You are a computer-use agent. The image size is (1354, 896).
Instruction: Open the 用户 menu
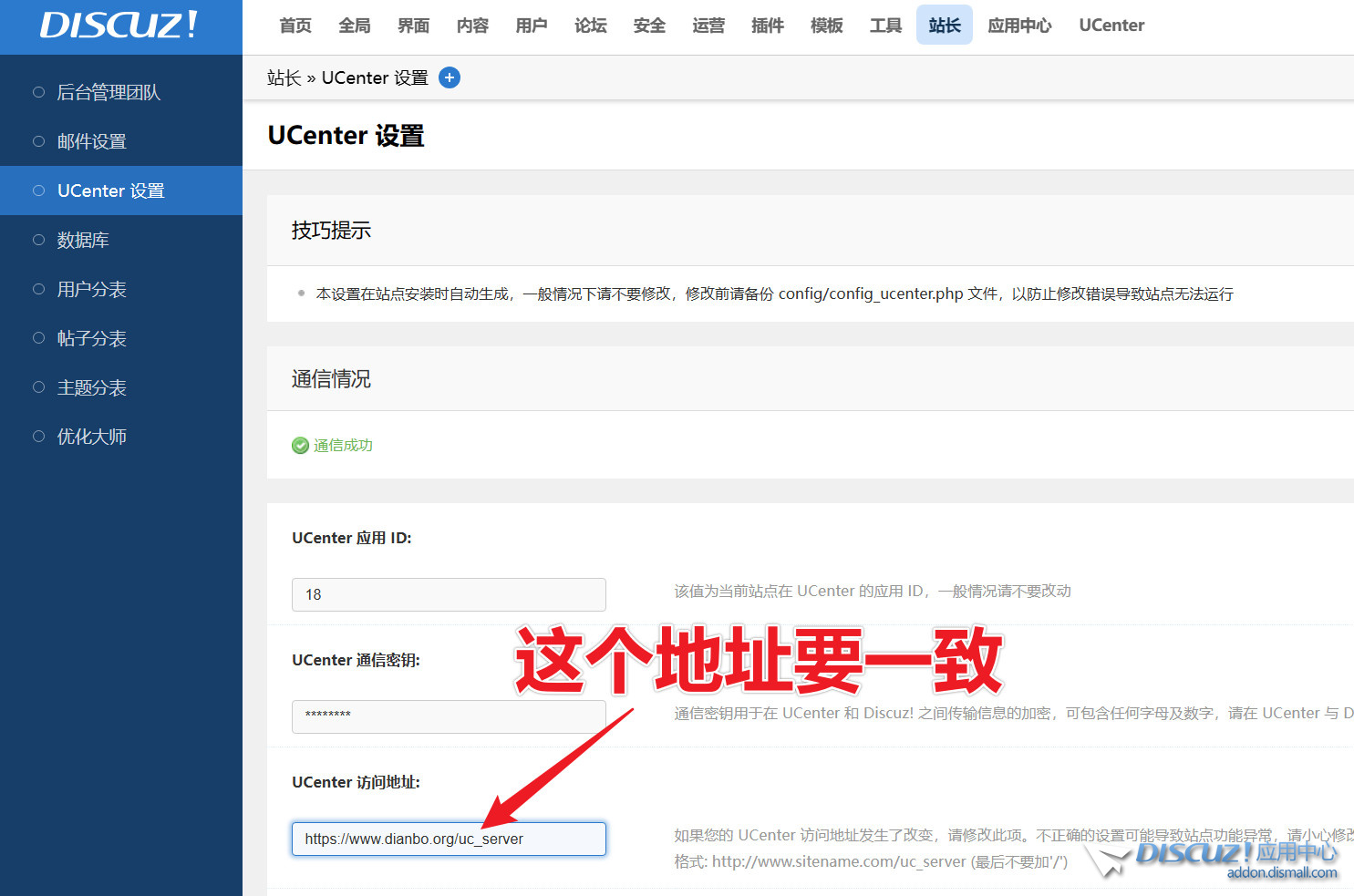[532, 26]
